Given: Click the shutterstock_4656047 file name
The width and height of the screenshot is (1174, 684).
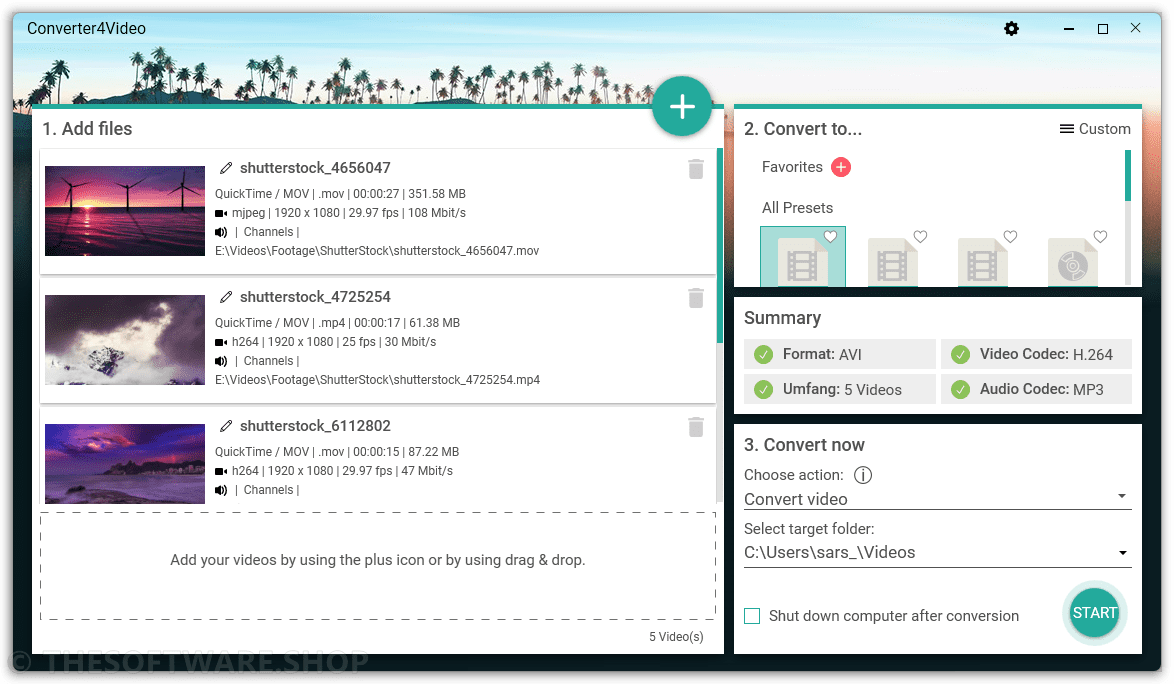Looking at the screenshot, I should pyautogui.click(x=315, y=168).
